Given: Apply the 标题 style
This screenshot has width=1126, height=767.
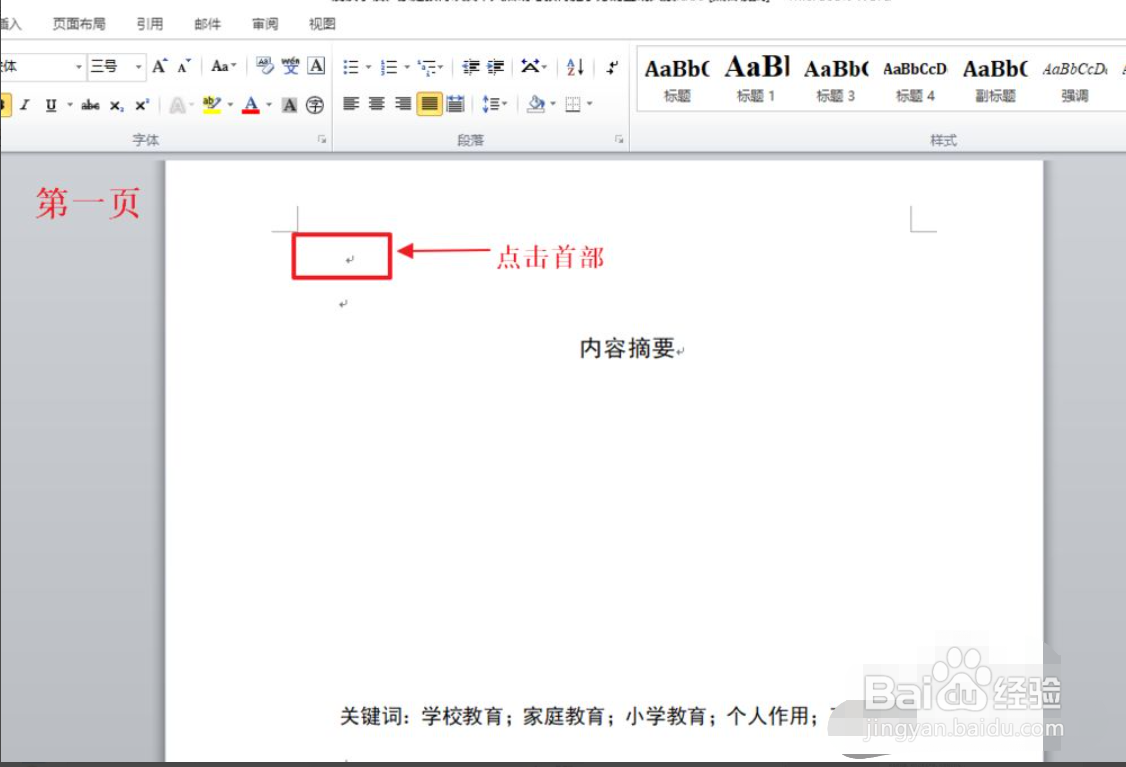Looking at the screenshot, I should tap(676, 80).
